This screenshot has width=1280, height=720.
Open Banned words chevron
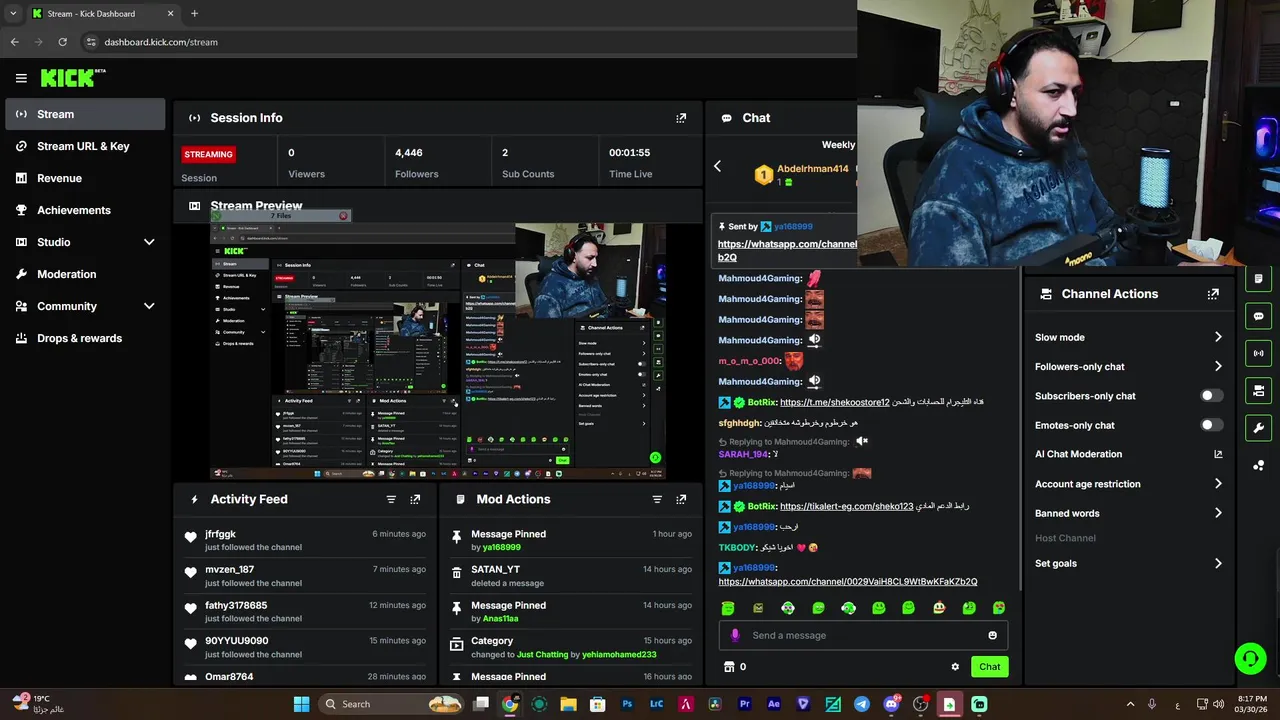(1218, 513)
